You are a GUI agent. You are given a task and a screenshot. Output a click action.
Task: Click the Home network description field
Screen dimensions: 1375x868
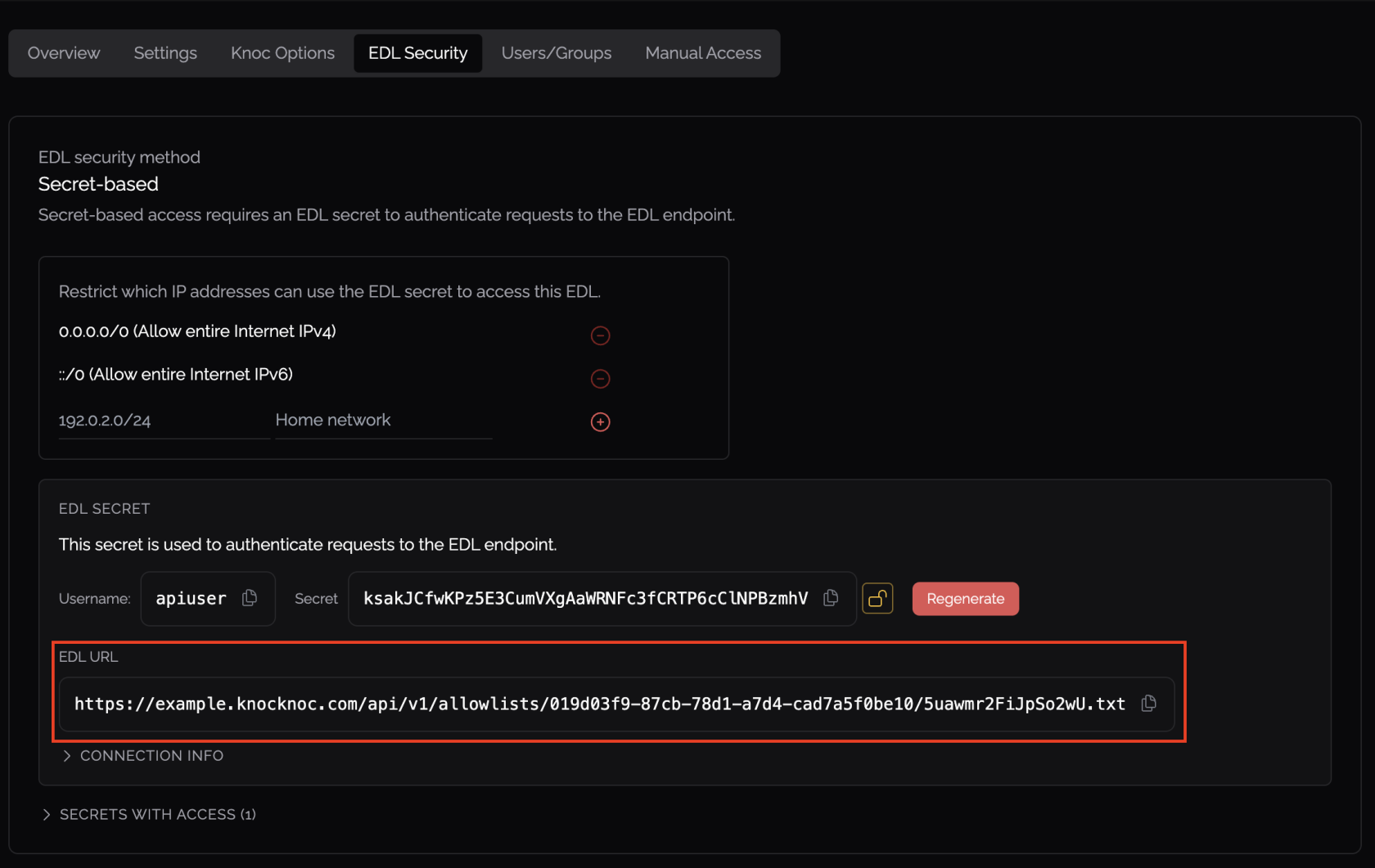coord(382,420)
